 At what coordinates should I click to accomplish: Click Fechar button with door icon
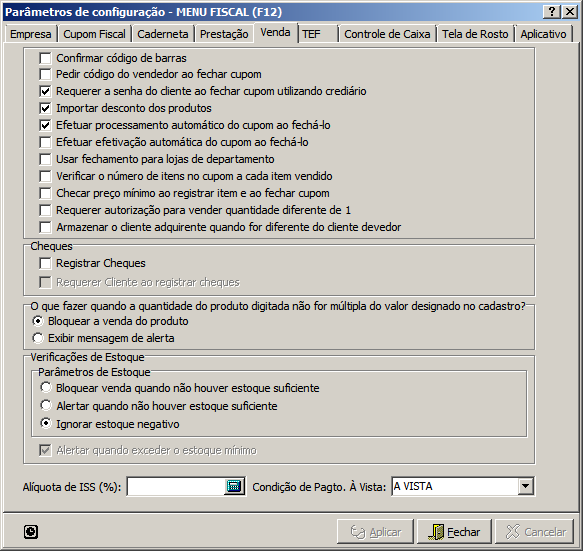point(454,532)
